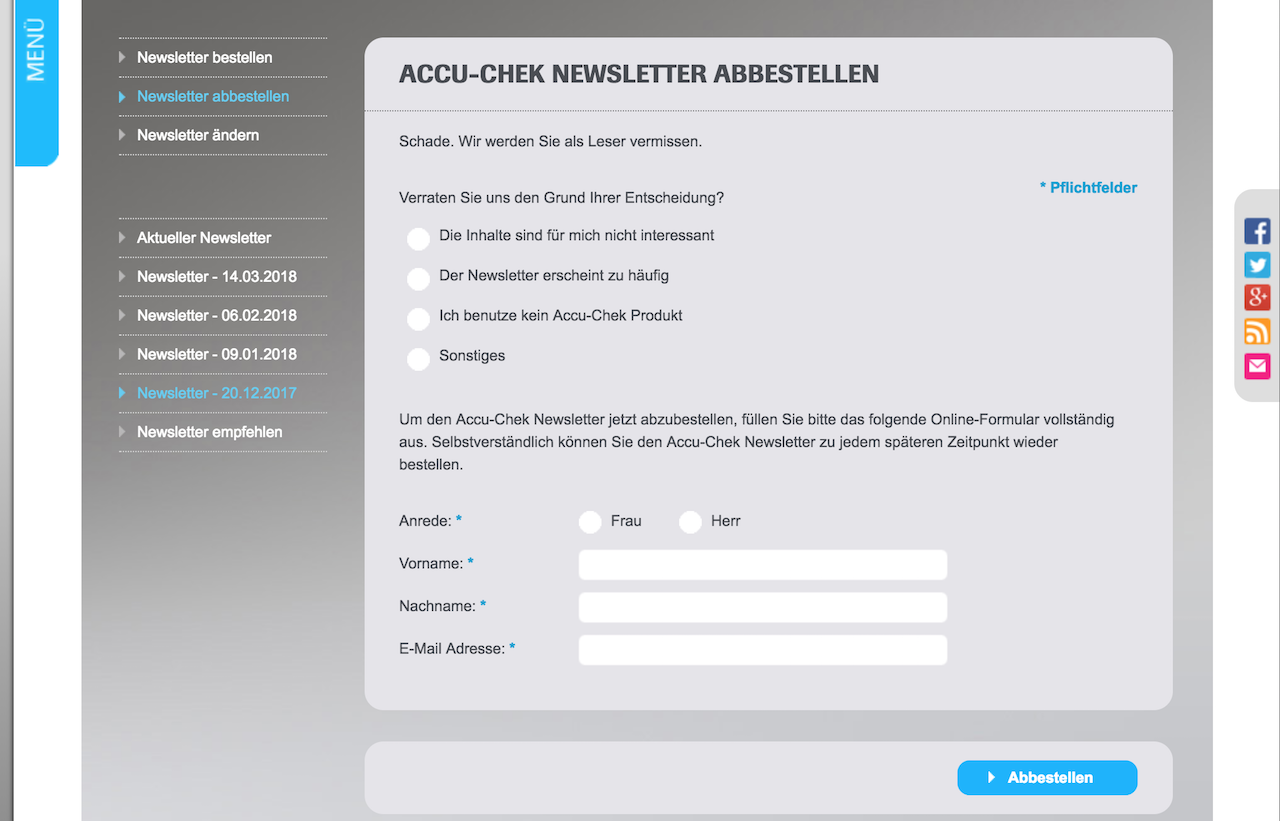Select 'Frau' as Anrede

590,522
